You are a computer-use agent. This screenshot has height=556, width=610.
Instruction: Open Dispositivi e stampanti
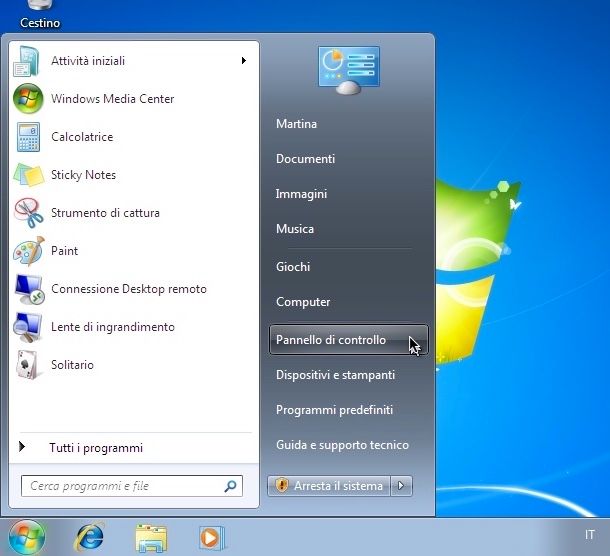pyautogui.click(x=335, y=375)
